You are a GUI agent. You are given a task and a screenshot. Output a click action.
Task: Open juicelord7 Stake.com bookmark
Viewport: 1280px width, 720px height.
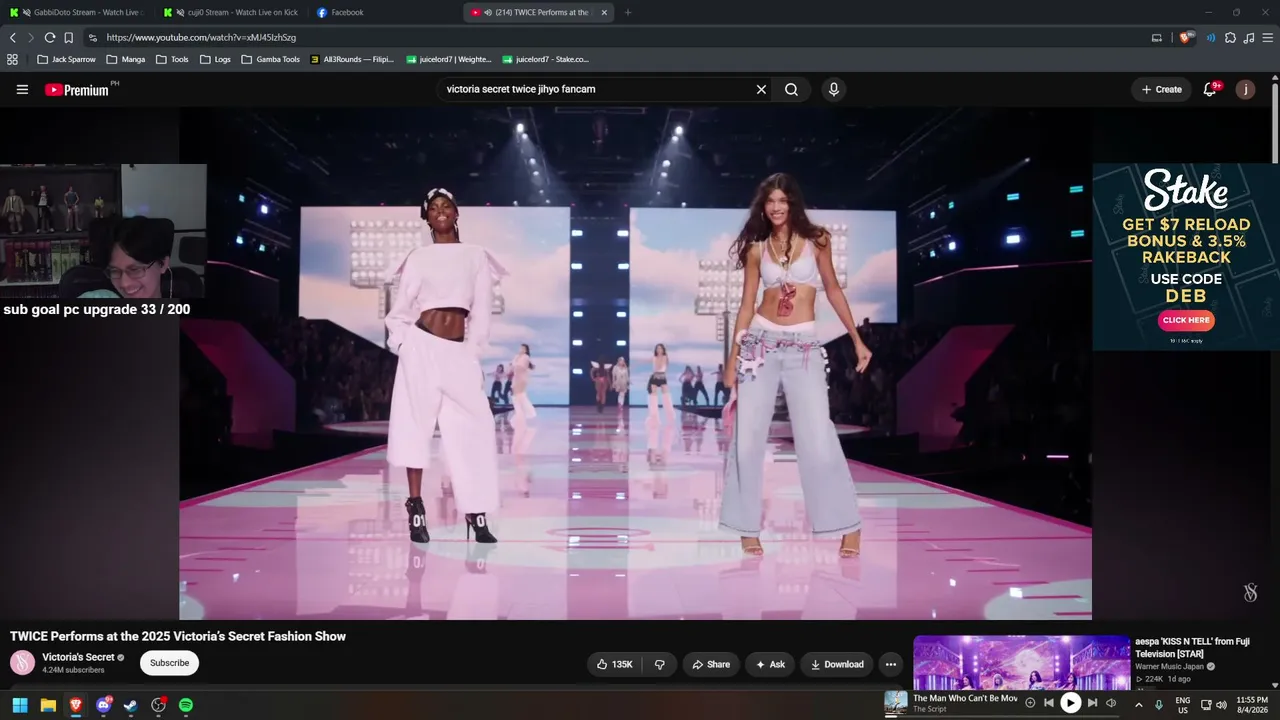pyautogui.click(x=546, y=60)
